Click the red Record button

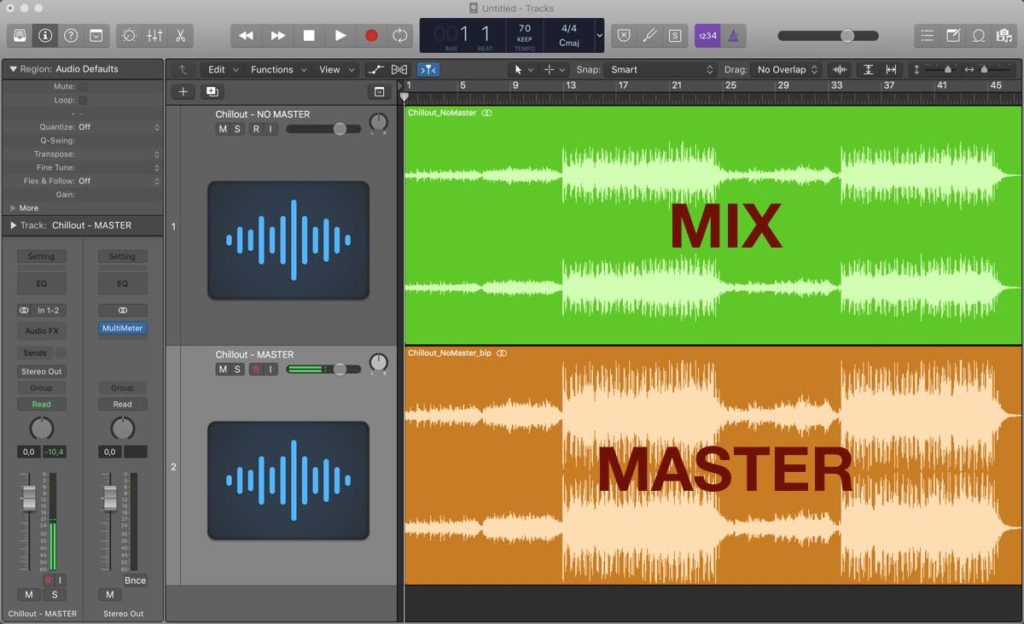(371, 36)
